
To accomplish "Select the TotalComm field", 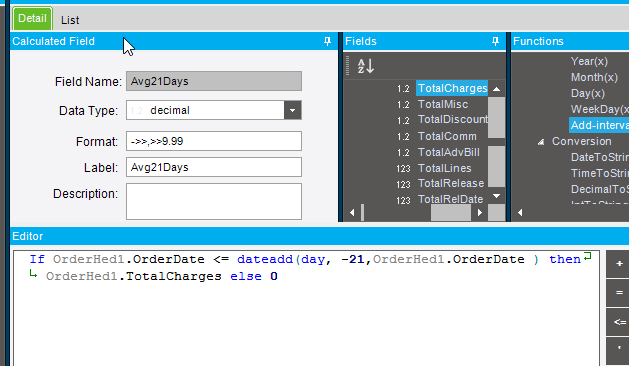I will (x=447, y=136).
